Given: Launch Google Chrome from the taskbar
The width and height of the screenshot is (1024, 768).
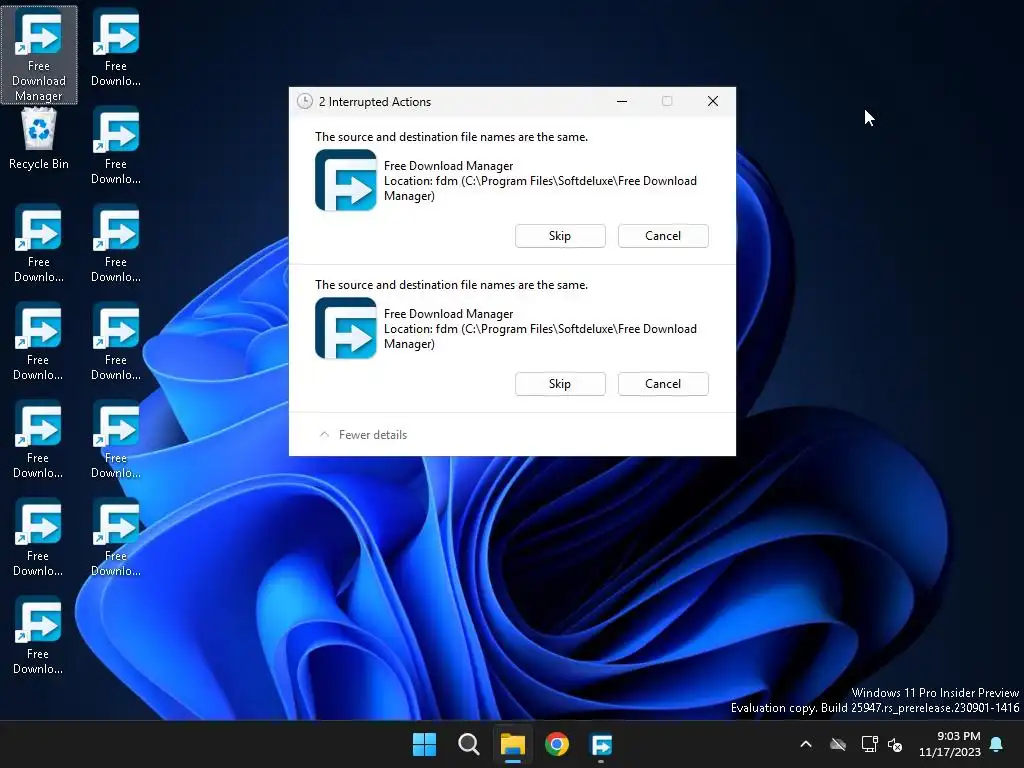Looking at the screenshot, I should click(x=556, y=744).
